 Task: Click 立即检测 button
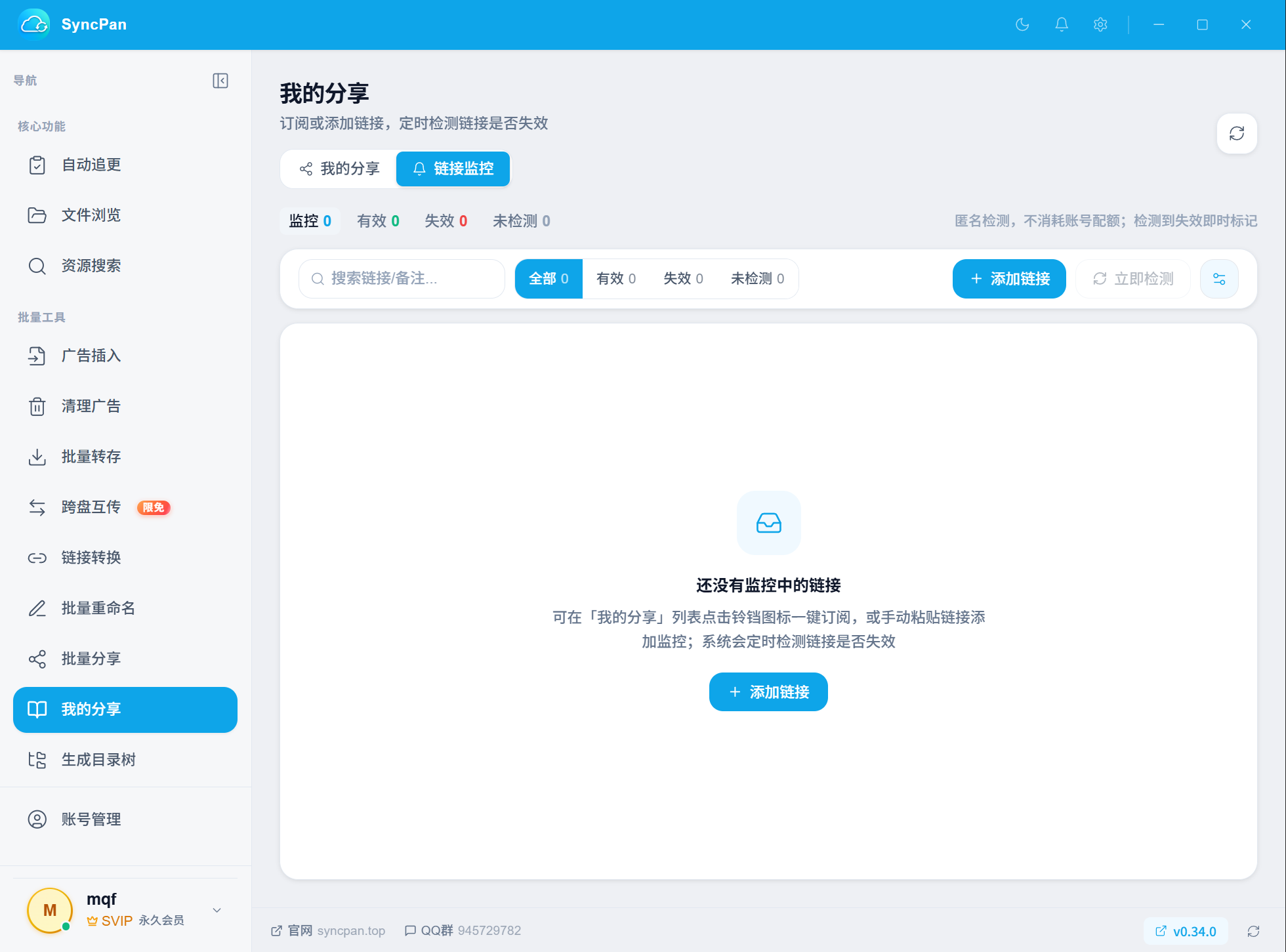[x=1133, y=279]
